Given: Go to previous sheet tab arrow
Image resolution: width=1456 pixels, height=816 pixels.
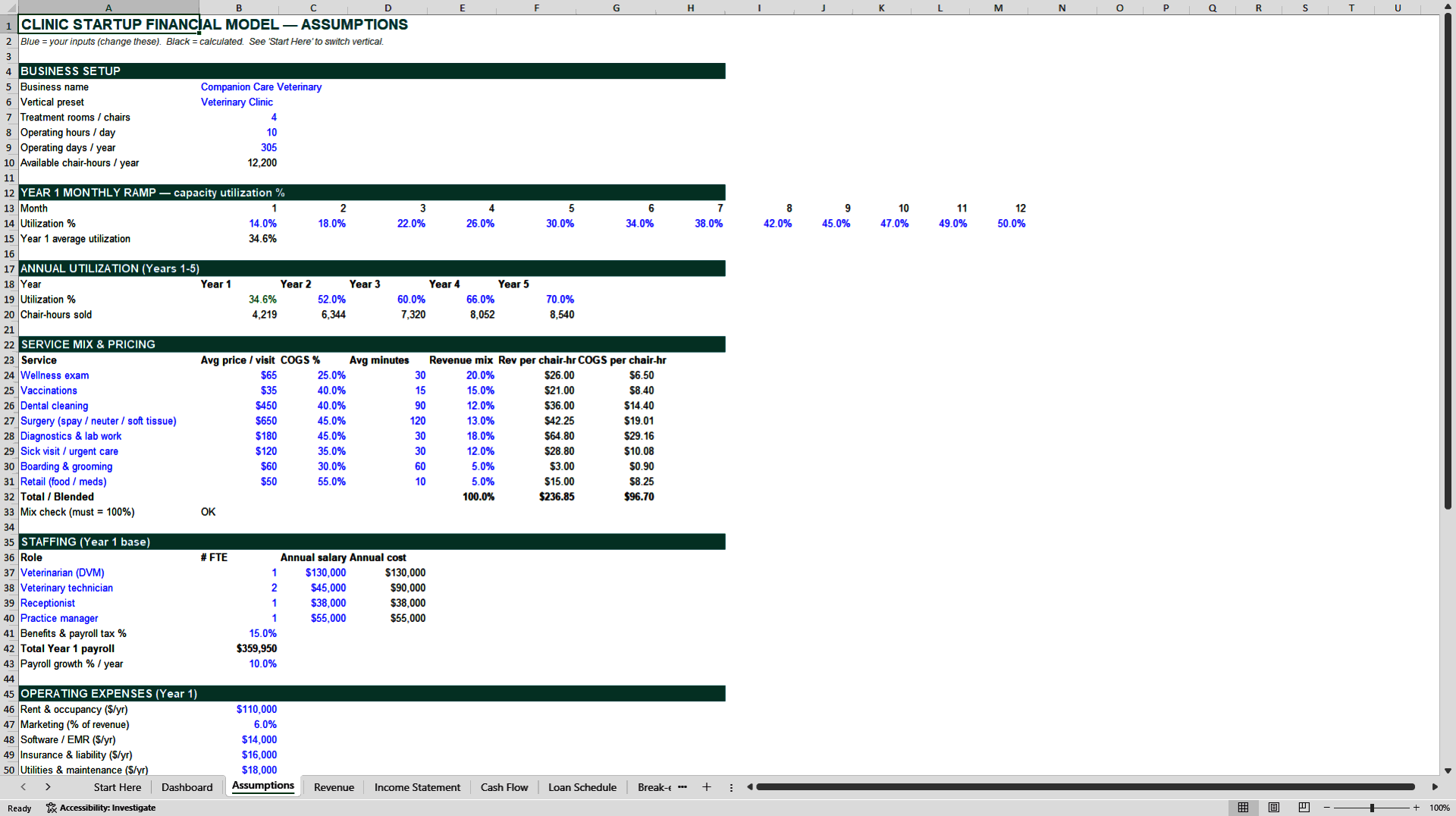Looking at the screenshot, I should [x=24, y=787].
